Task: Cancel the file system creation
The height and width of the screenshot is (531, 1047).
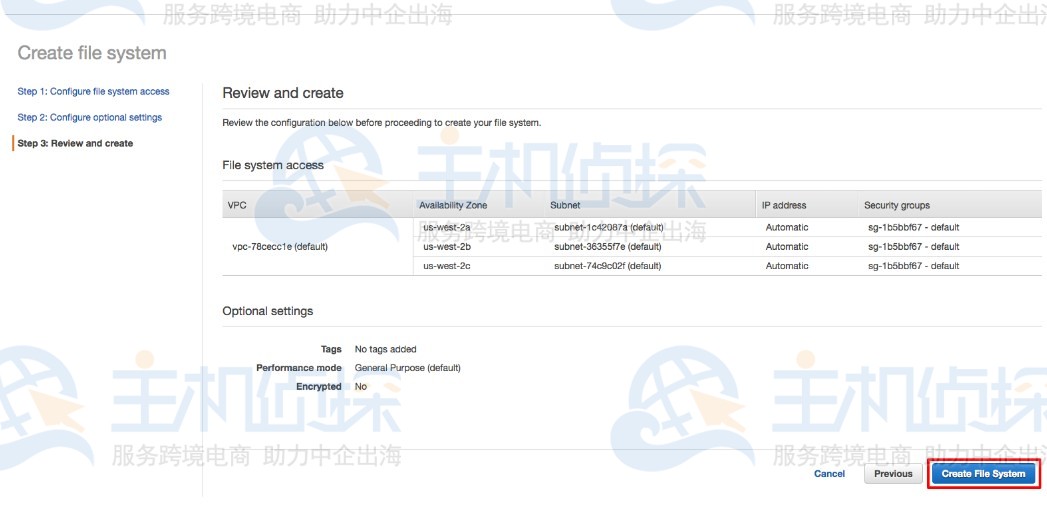Action: (829, 474)
